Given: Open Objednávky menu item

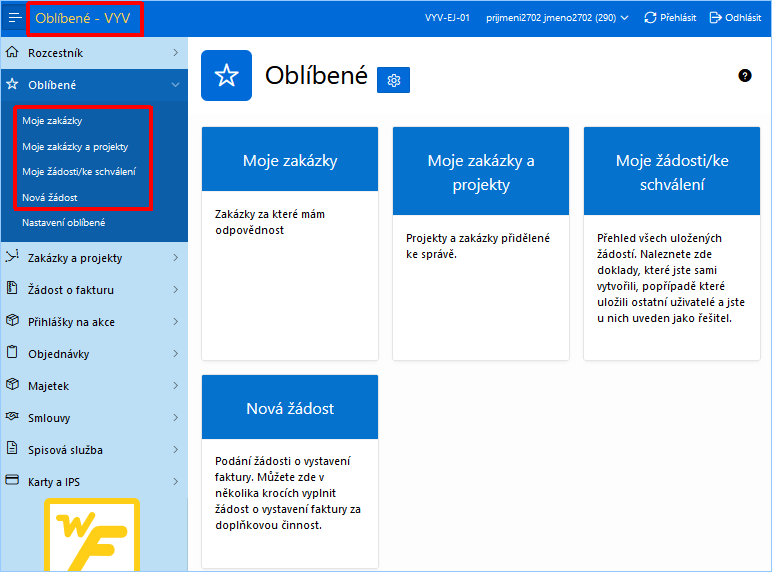Looking at the screenshot, I should 94,353.
